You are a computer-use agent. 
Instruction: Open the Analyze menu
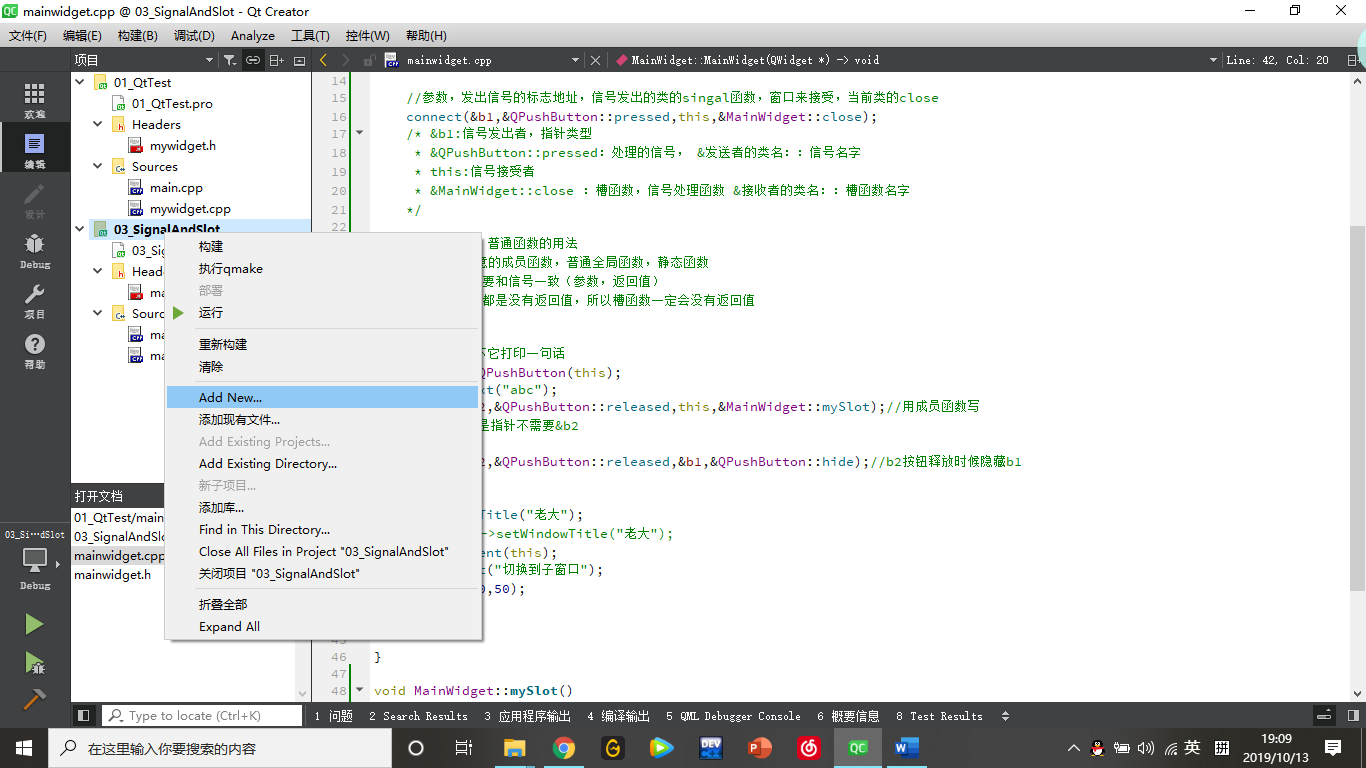click(252, 35)
